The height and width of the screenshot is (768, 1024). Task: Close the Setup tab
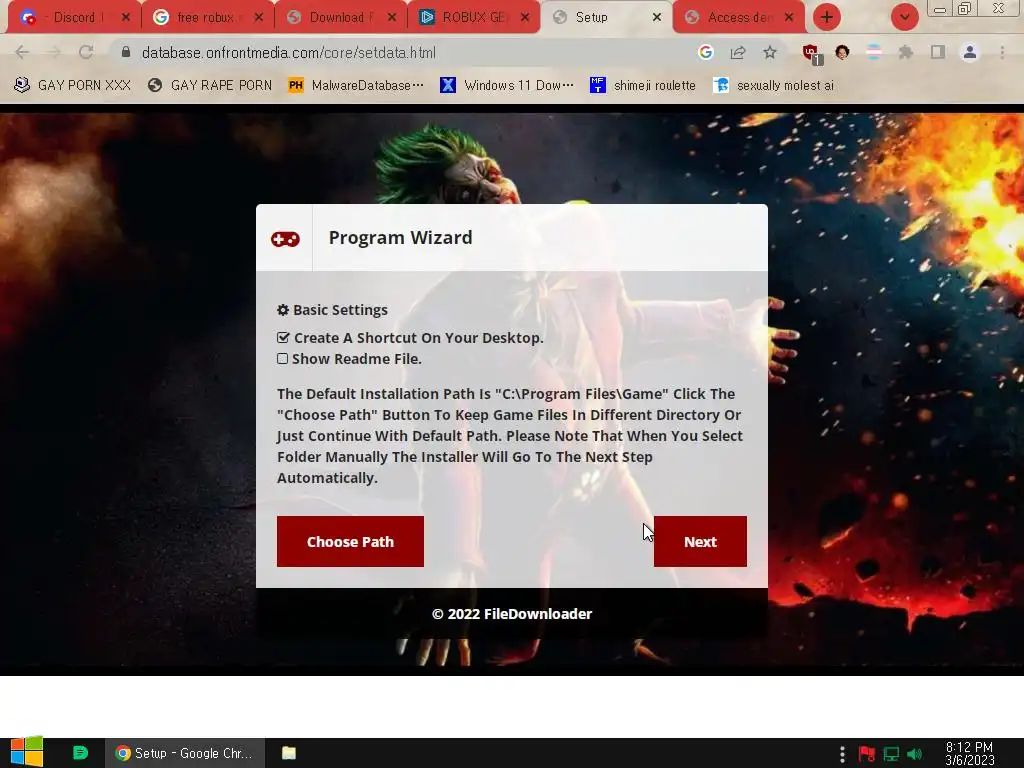(657, 18)
